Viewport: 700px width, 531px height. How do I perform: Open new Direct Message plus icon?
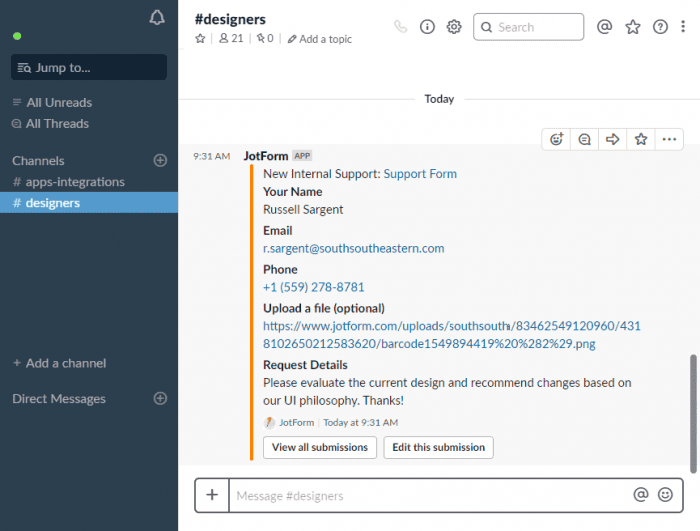160,398
